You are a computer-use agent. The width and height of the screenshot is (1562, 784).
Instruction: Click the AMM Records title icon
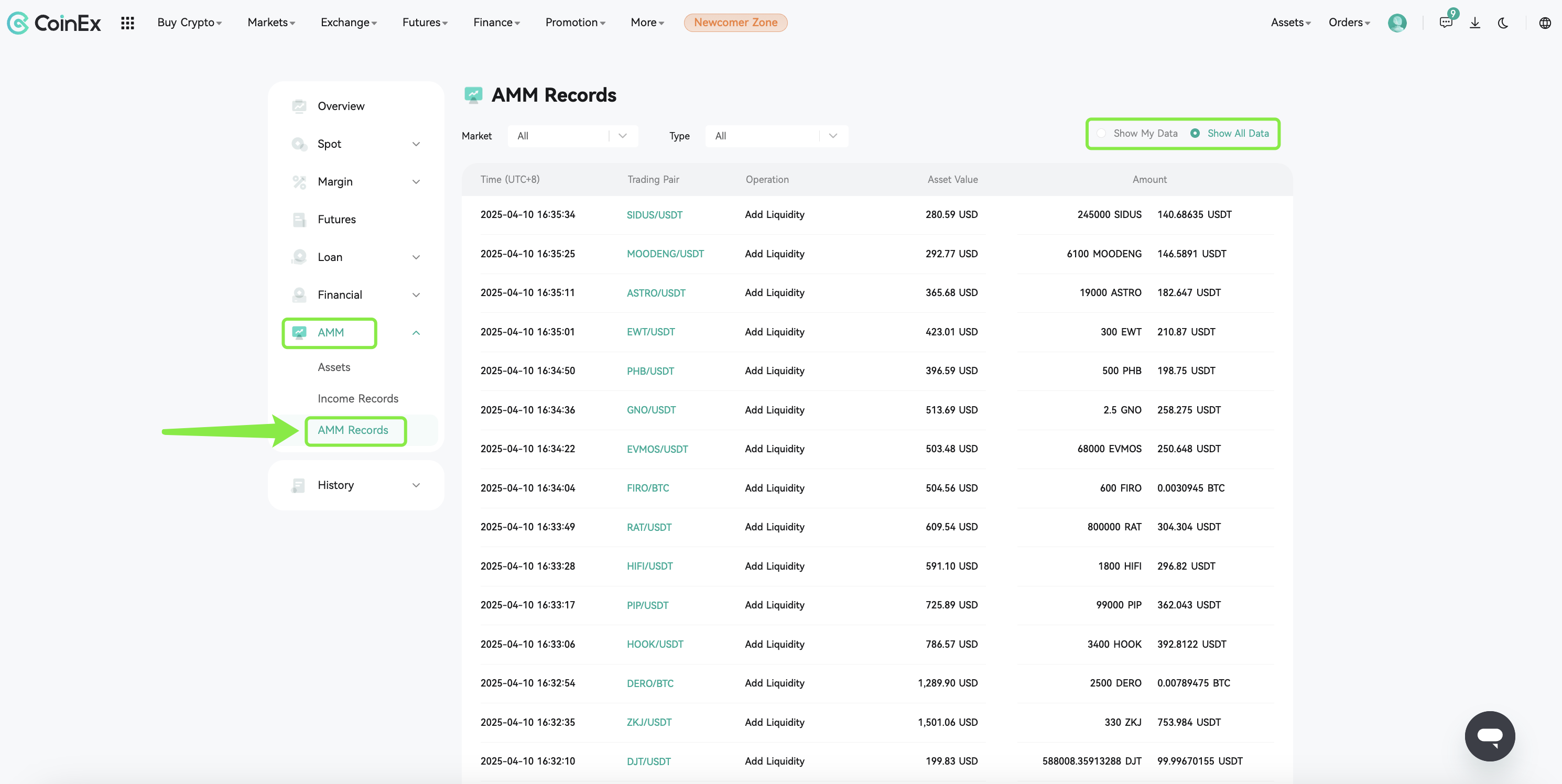tap(473, 94)
